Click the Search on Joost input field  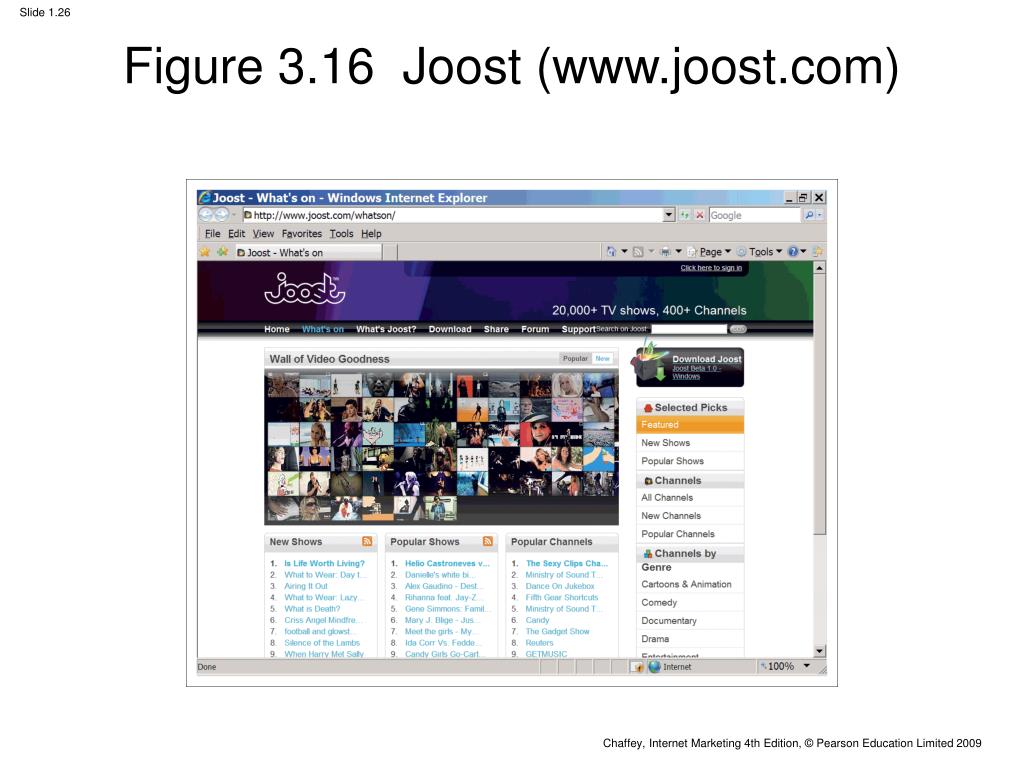[x=689, y=329]
